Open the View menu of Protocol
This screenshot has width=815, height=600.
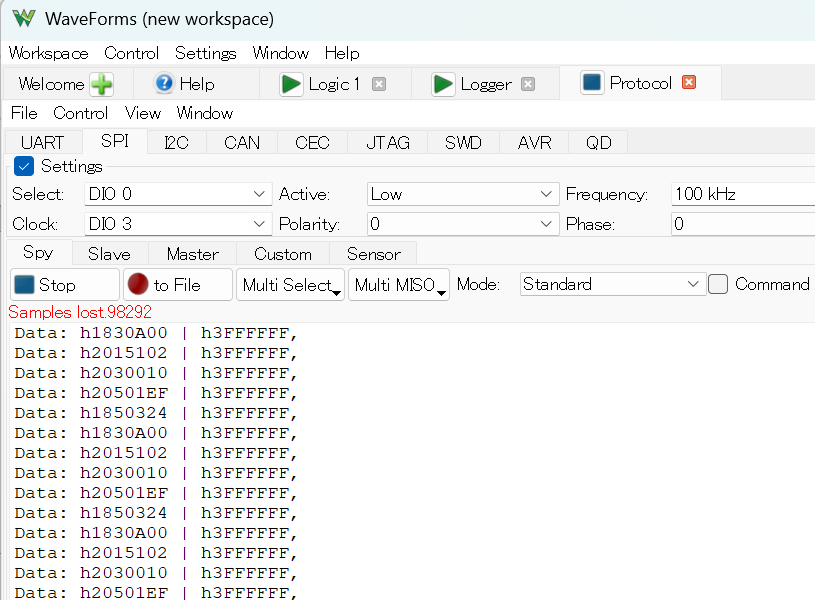click(143, 113)
